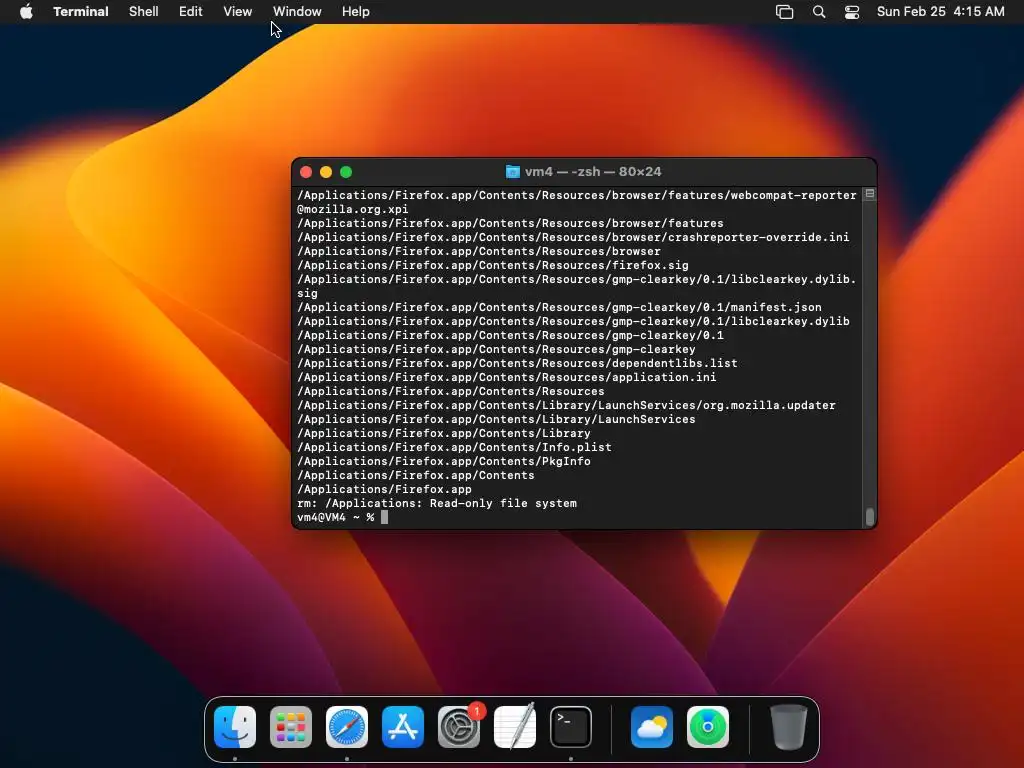This screenshot has height=768, width=1024.
Task: Click the Terminal vertical scrollbar thumb
Action: pyautogui.click(x=870, y=517)
